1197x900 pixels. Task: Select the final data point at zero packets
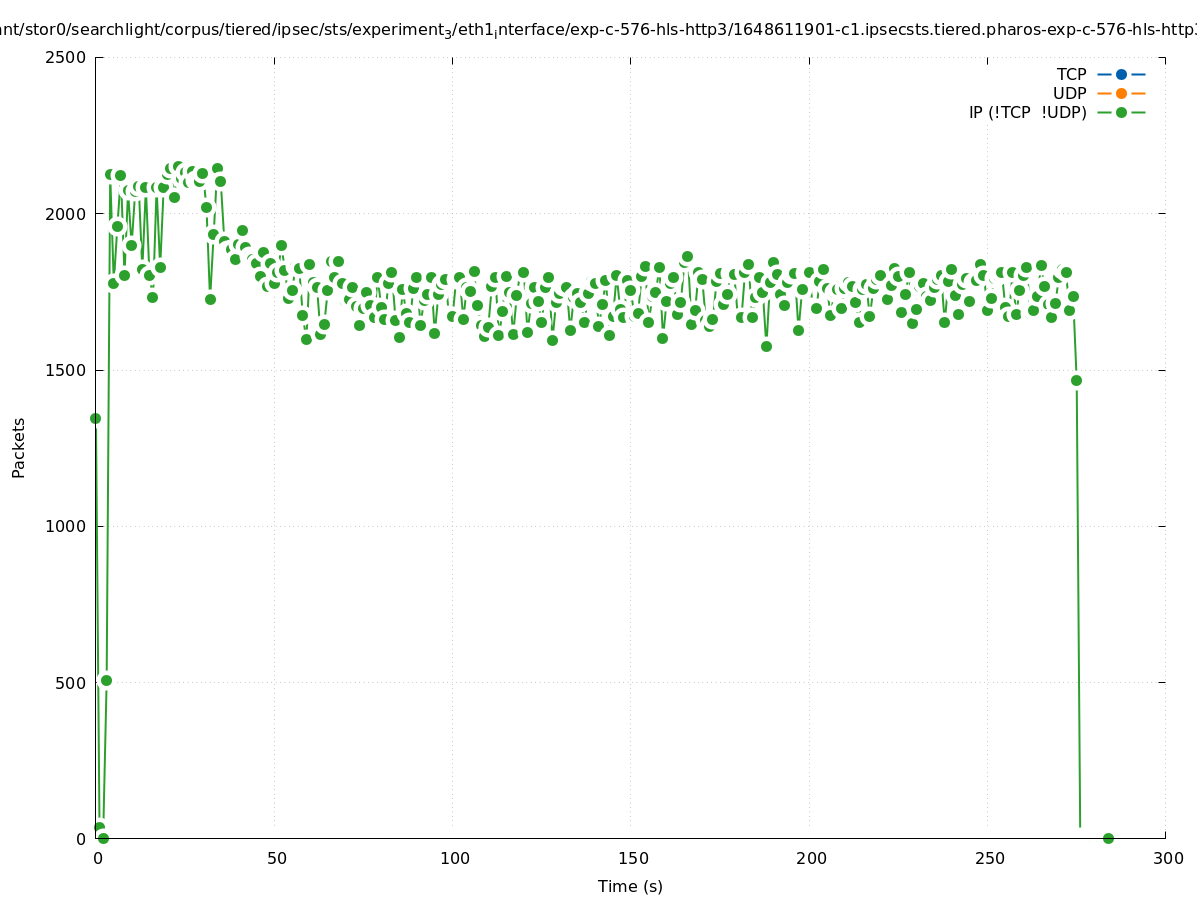[x=1108, y=838]
